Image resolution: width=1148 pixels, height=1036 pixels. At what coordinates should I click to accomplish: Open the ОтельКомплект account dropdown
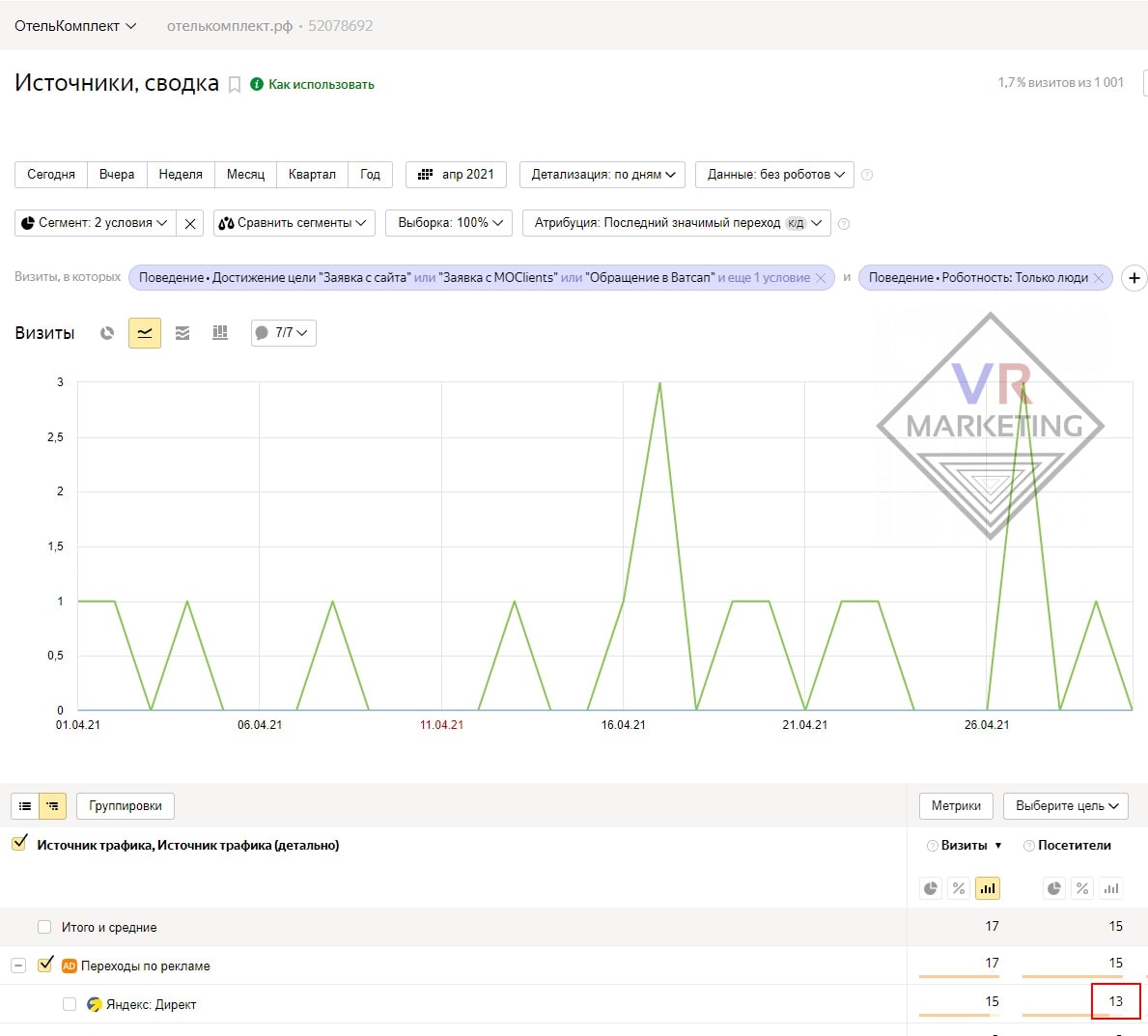(x=75, y=26)
